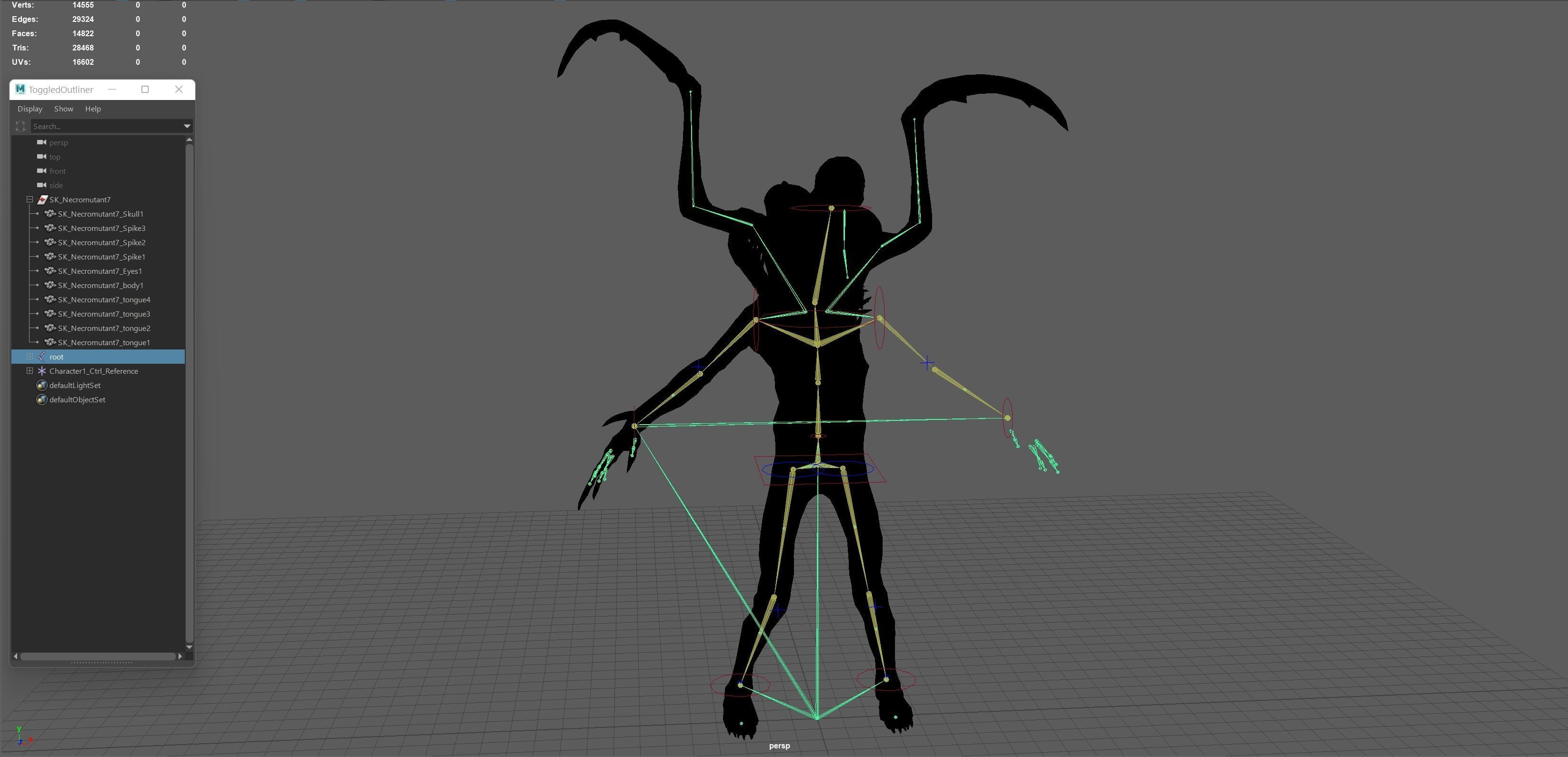The image size is (1568, 757).
Task: Click the Outliner horizontal scrollbar thumb
Action: pos(98,656)
